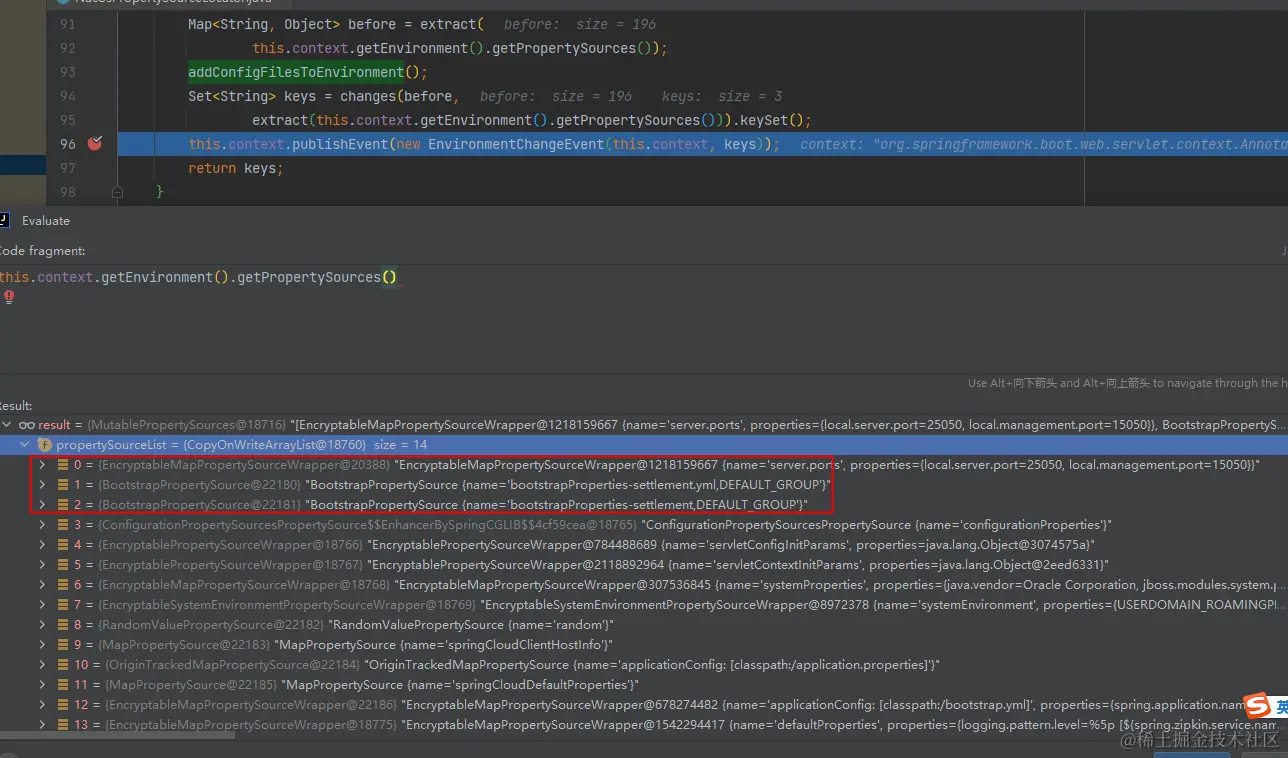Expand entry 4 servletConfigInitParams wrapper

[x=42, y=545]
